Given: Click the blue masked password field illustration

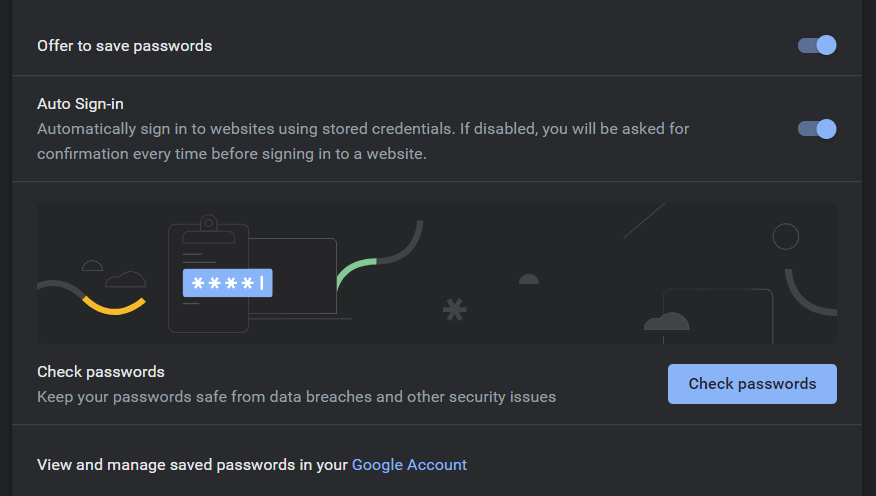Looking at the screenshot, I should (x=228, y=284).
